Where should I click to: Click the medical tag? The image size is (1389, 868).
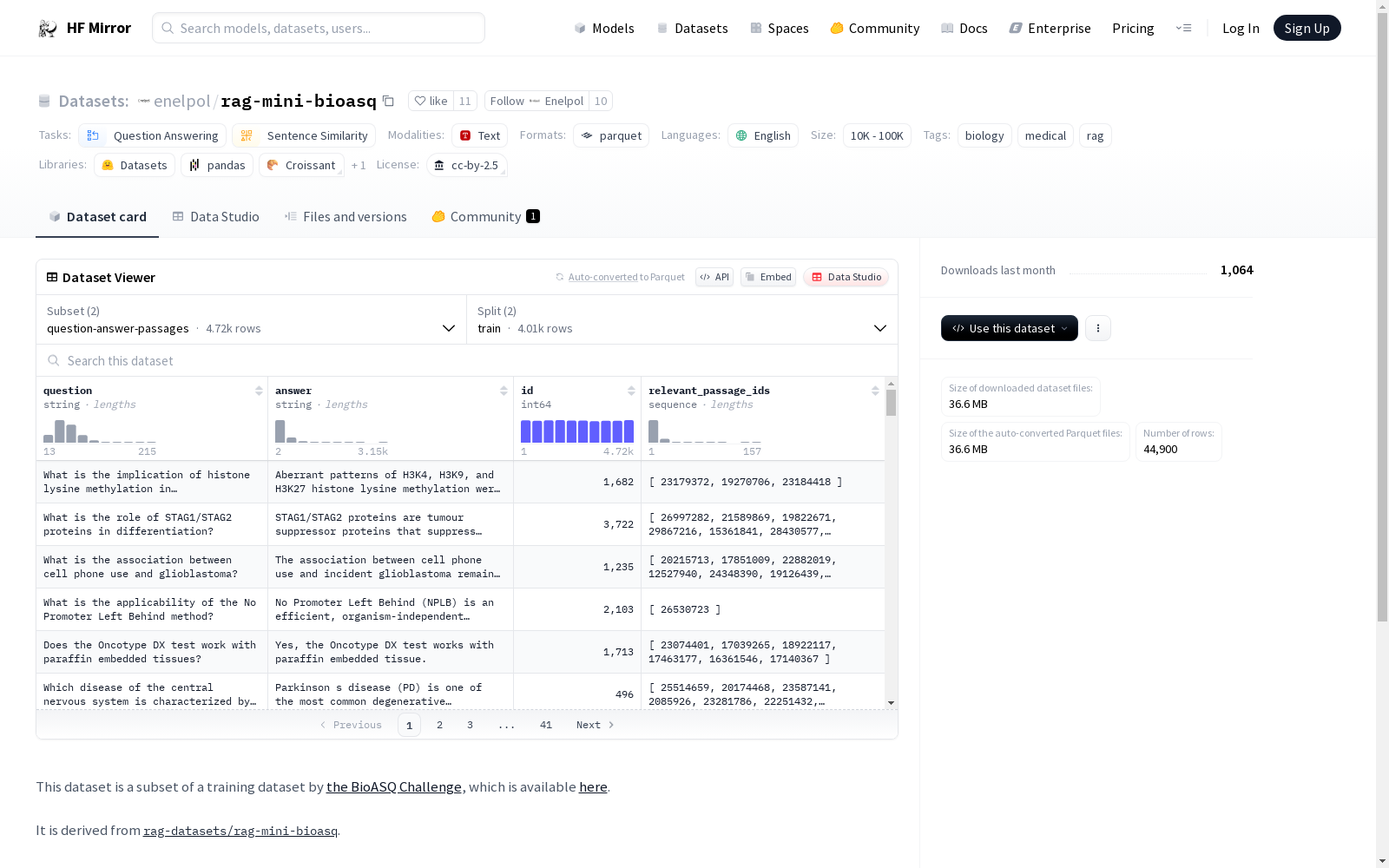coord(1045,135)
